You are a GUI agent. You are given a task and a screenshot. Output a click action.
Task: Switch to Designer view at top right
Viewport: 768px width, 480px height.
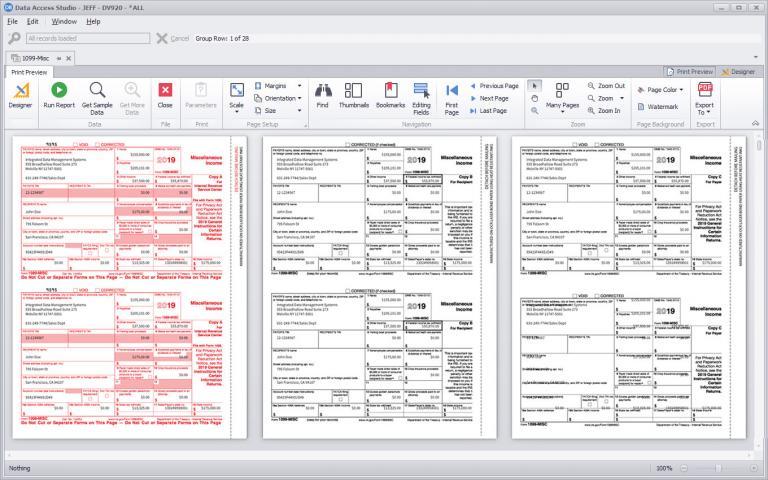740,72
